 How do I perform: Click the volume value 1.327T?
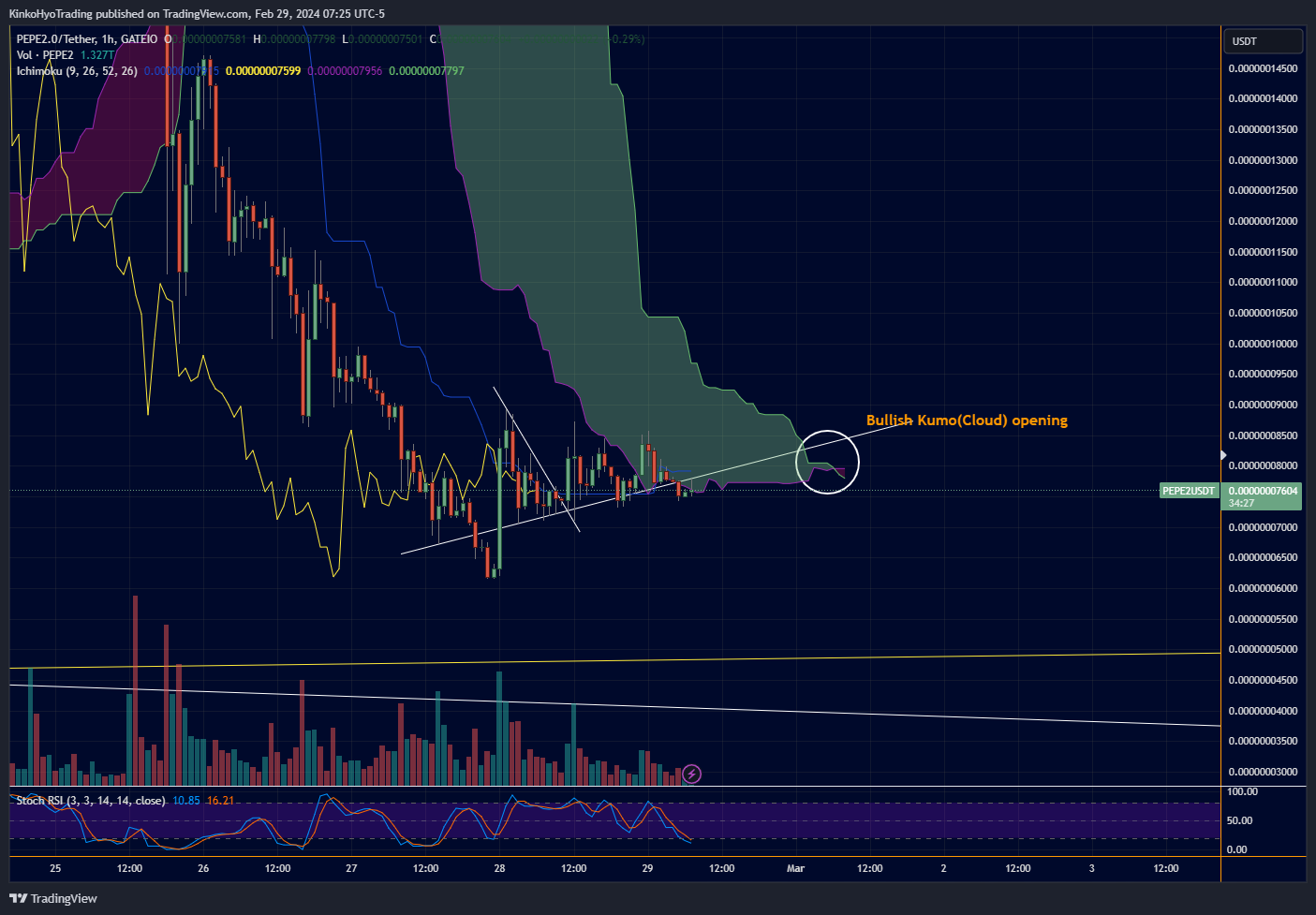(97, 55)
